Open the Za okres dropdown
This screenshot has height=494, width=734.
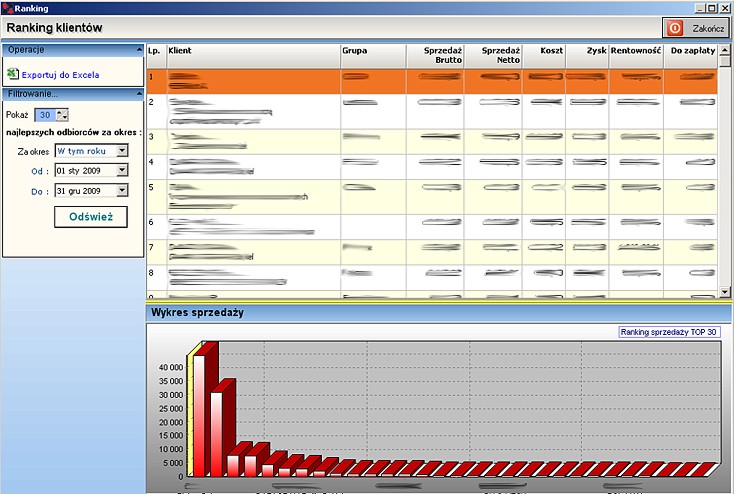[x=122, y=150]
